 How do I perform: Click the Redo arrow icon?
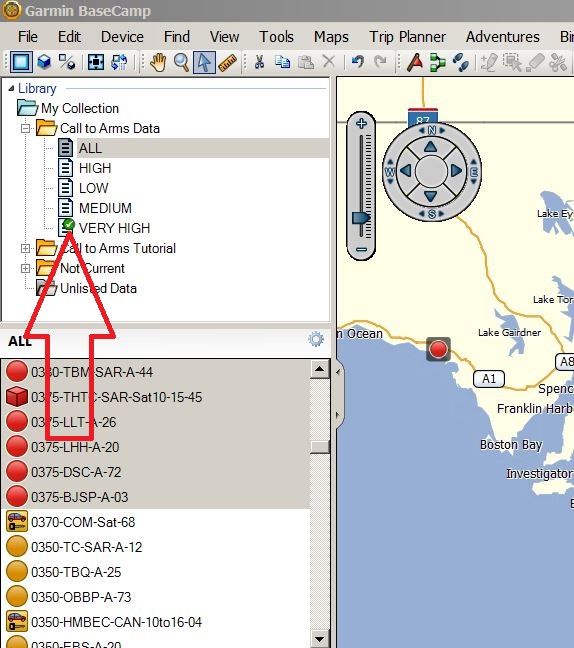[380, 62]
